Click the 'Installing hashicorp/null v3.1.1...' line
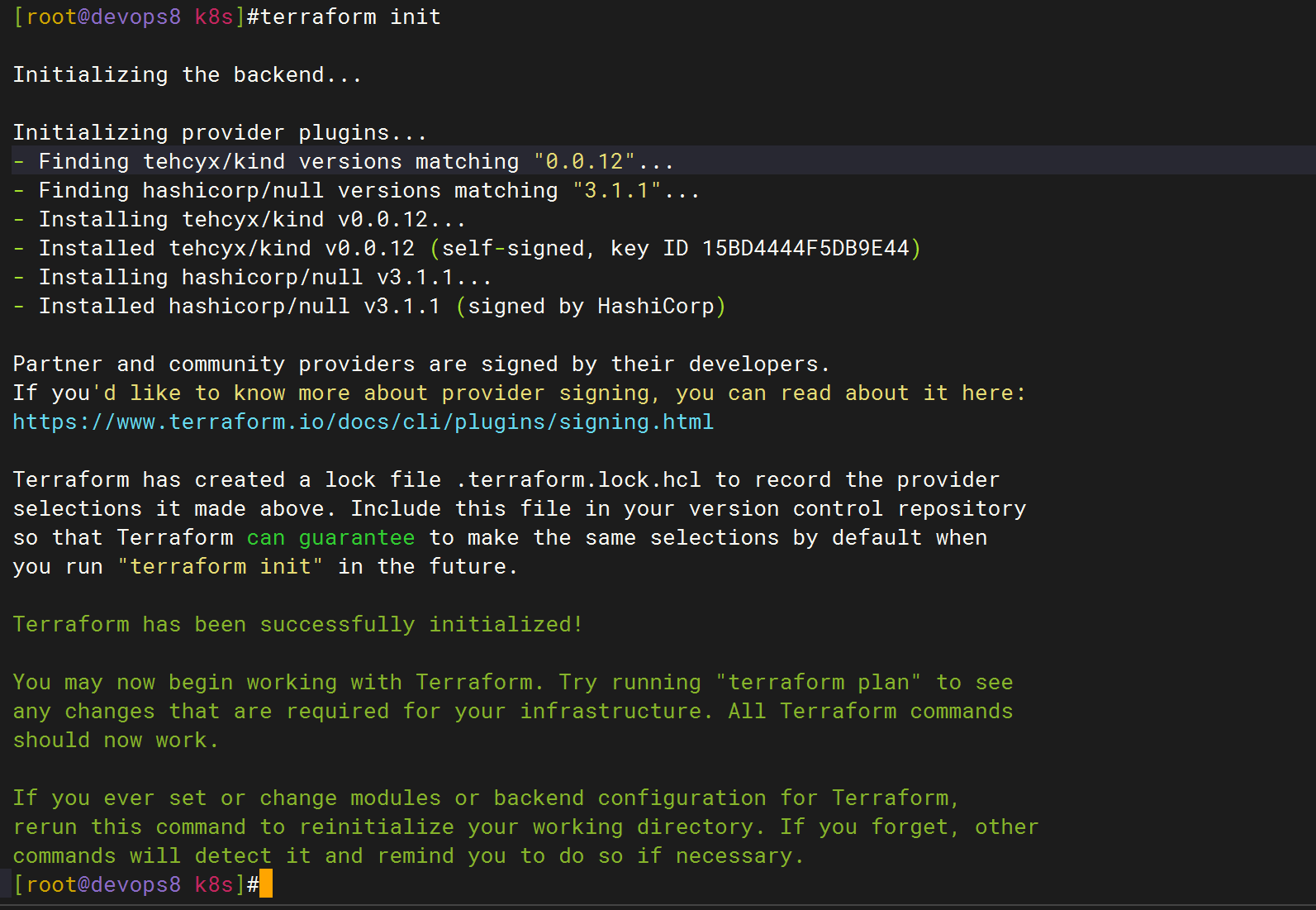The image size is (1316, 910). (253, 278)
